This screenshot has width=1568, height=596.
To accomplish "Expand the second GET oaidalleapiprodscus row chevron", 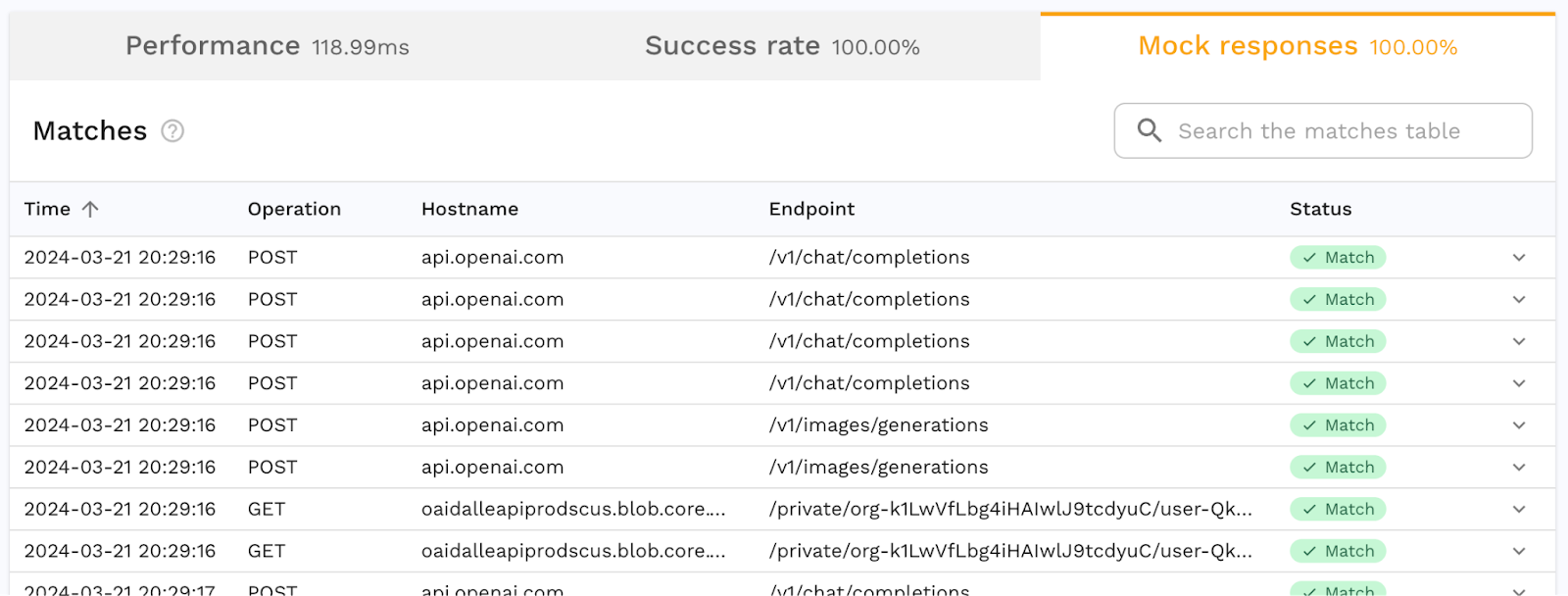I will (1519, 552).
